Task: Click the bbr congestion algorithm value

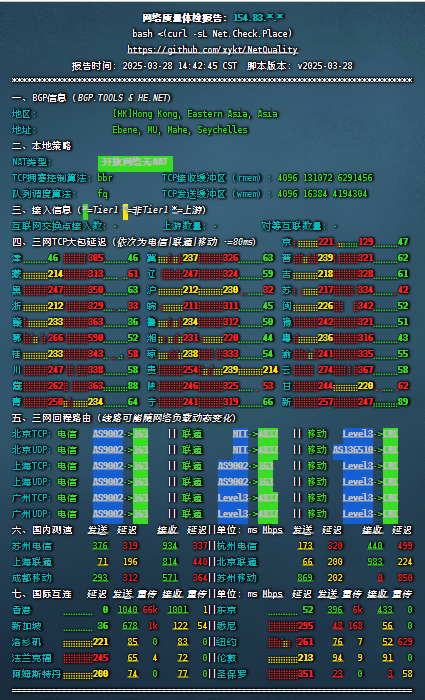Action: pyautogui.click(x=105, y=178)
